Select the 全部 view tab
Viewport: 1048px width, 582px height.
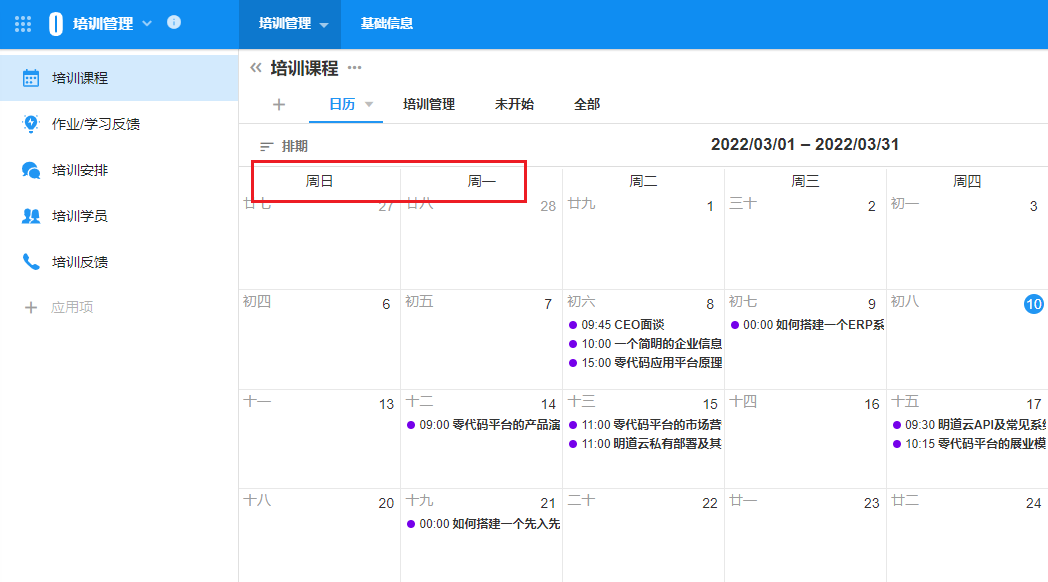[587, 104]
